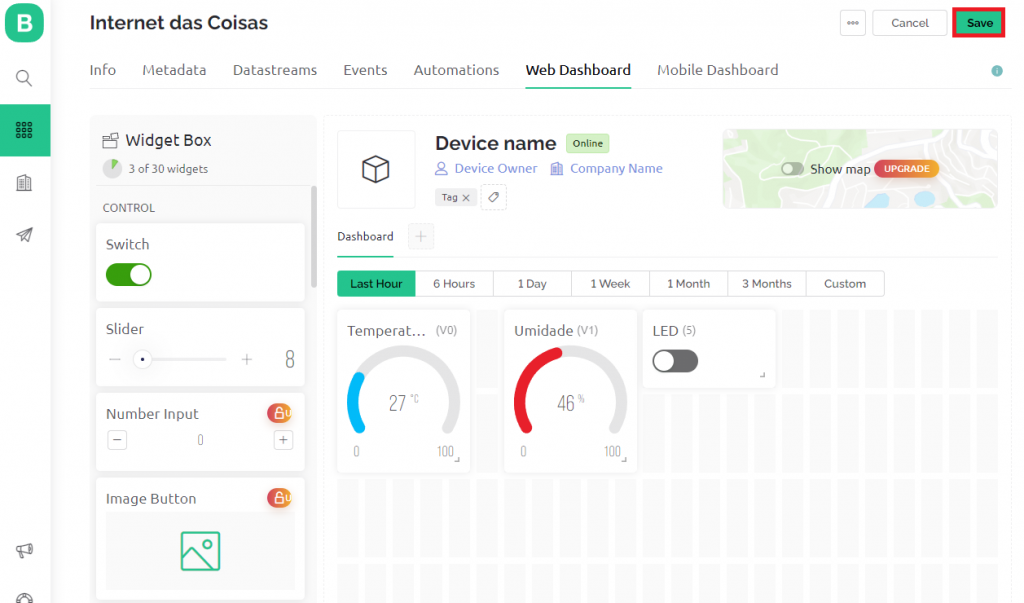Select the Web Dashboard tab
1024x603 pixels.
[x=578, y=70]
